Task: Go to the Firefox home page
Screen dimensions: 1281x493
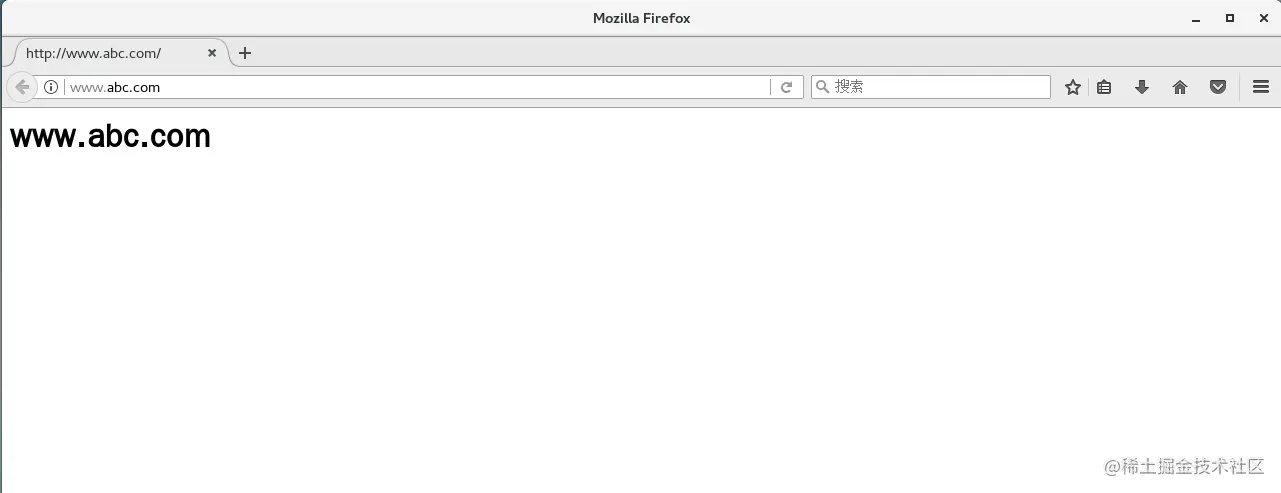Action: [1180, 87]
